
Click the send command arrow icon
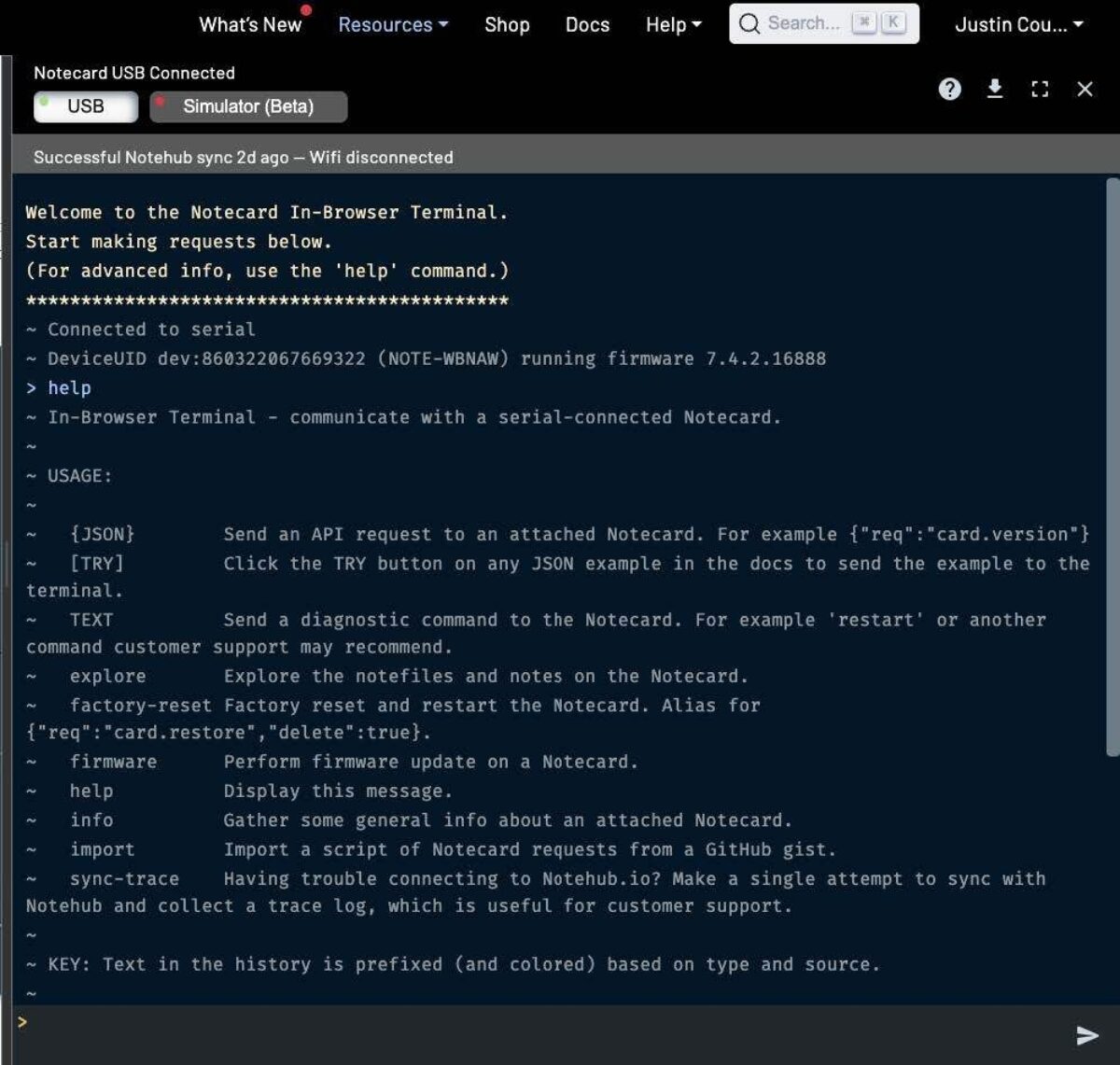tap(1086, 1034)
